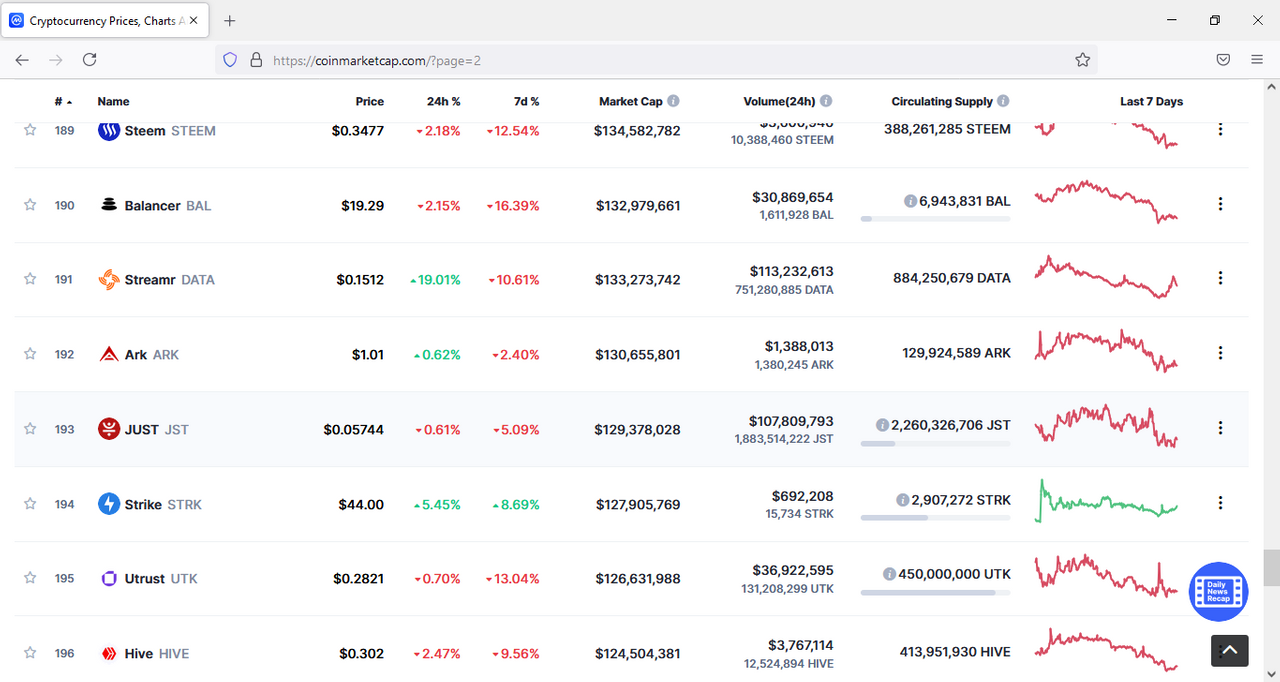This screenshot has height=682, width=1280.
Task: Sort by Market Cap column header
Action: coord(630,101)
